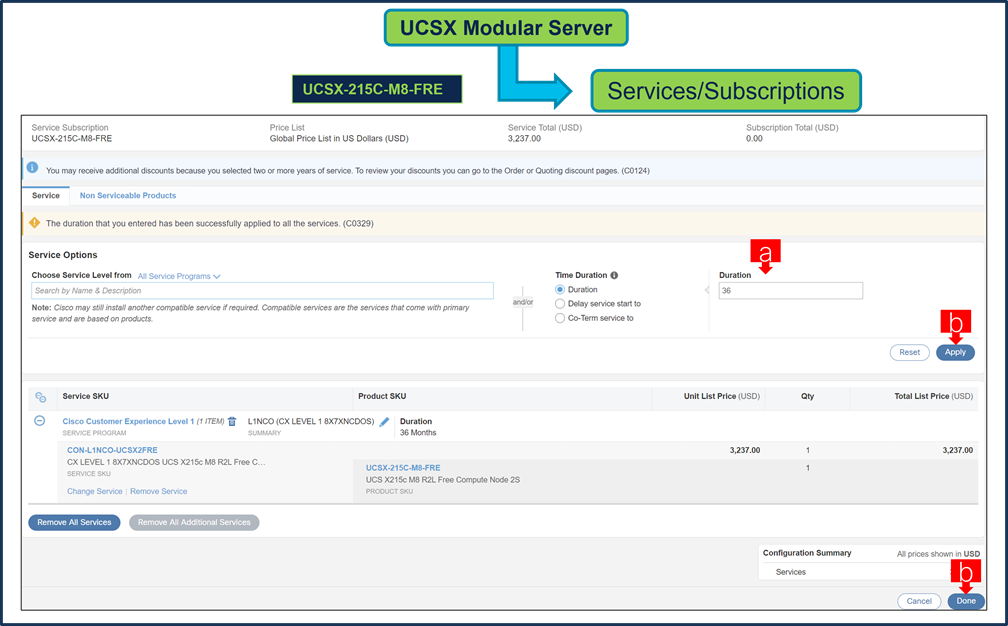Select Delay service start to option
Image resolution: width=1008 pixels, height=626 pixels.
(560, 304)
